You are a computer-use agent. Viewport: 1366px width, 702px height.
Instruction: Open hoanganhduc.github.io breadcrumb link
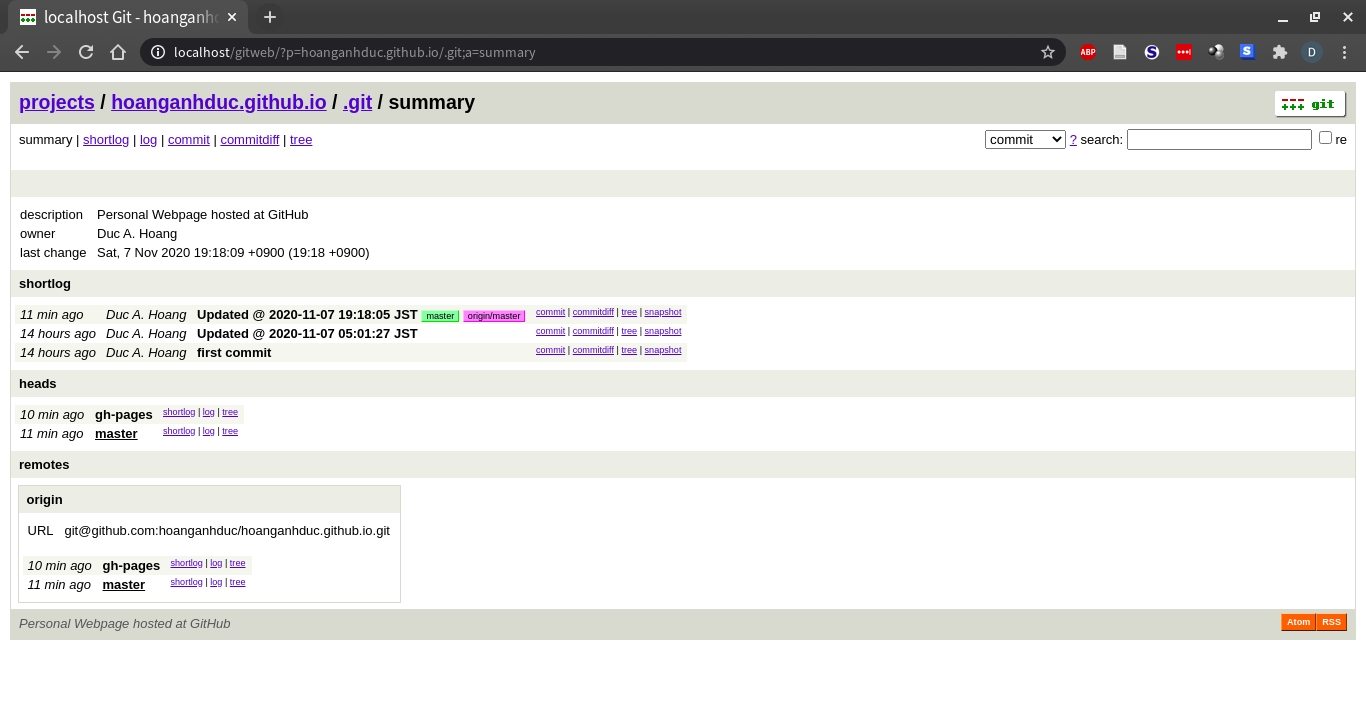click(x=219, y=102)
